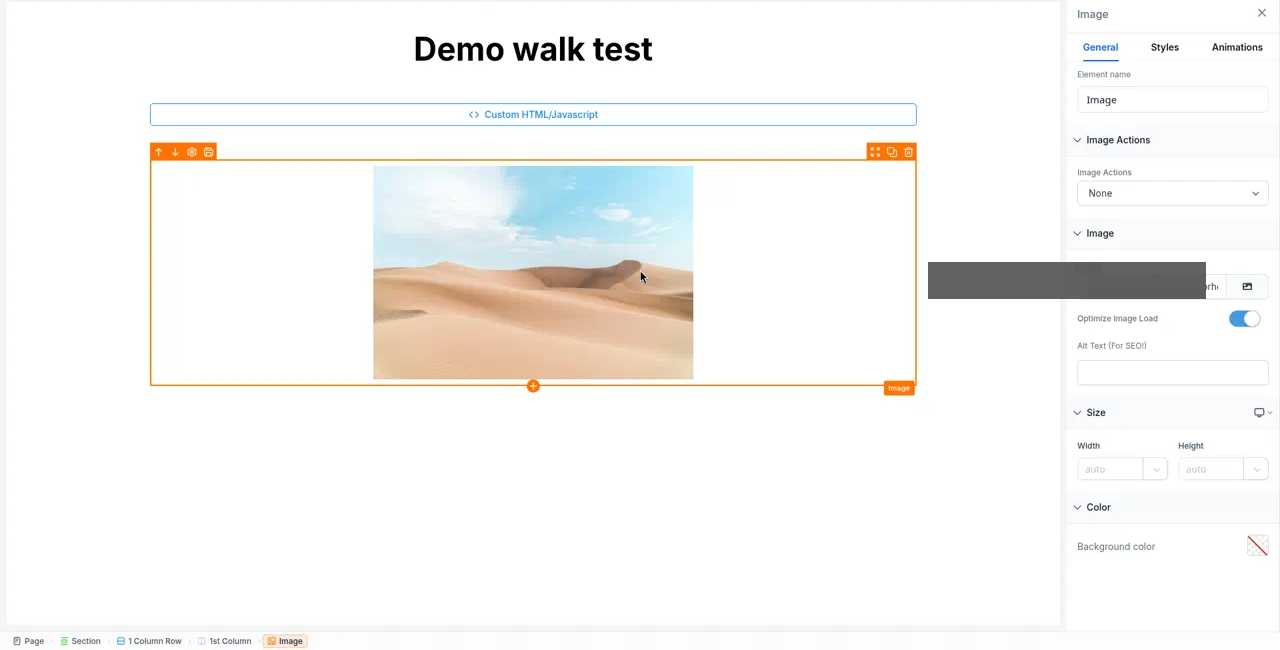Open element settings gear on image toolbar
This screenshot has height=650, width=1280.
[x=192, y=152]
